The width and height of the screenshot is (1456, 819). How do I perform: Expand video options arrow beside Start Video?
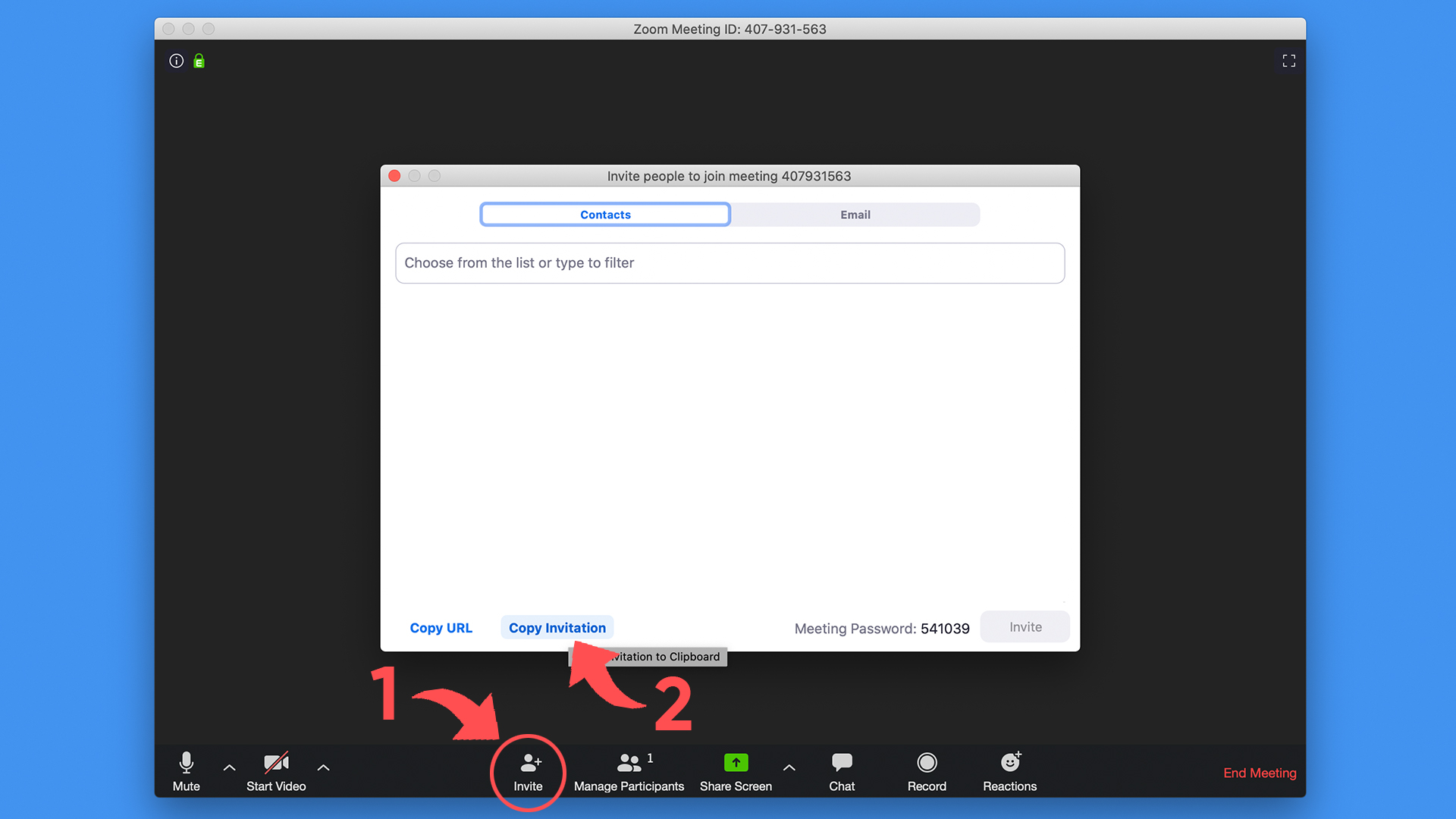coord(323,767)
